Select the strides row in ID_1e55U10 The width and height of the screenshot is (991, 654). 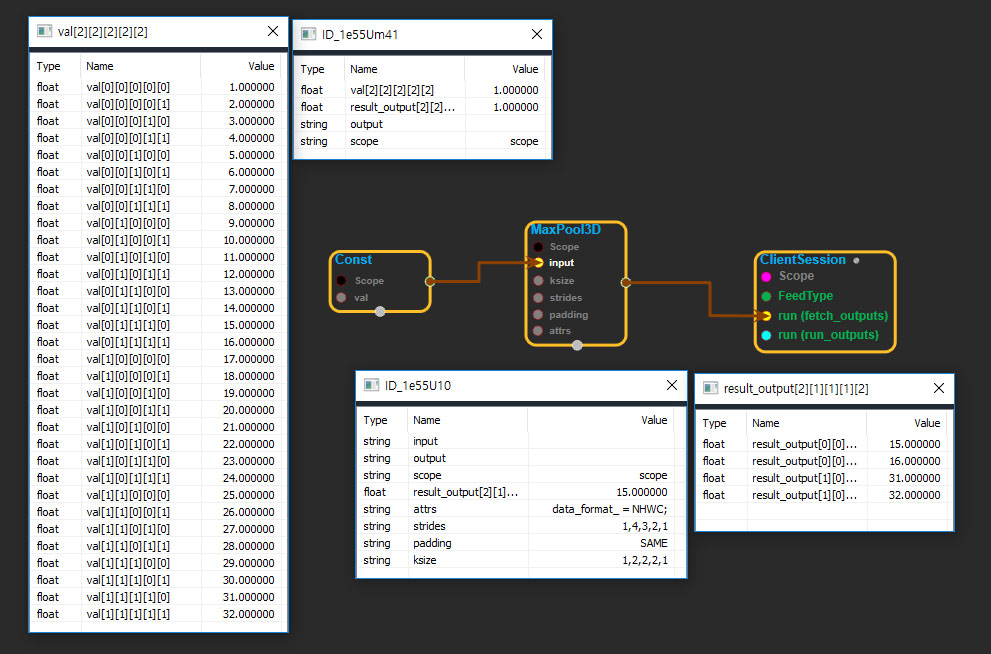(520, 526)
